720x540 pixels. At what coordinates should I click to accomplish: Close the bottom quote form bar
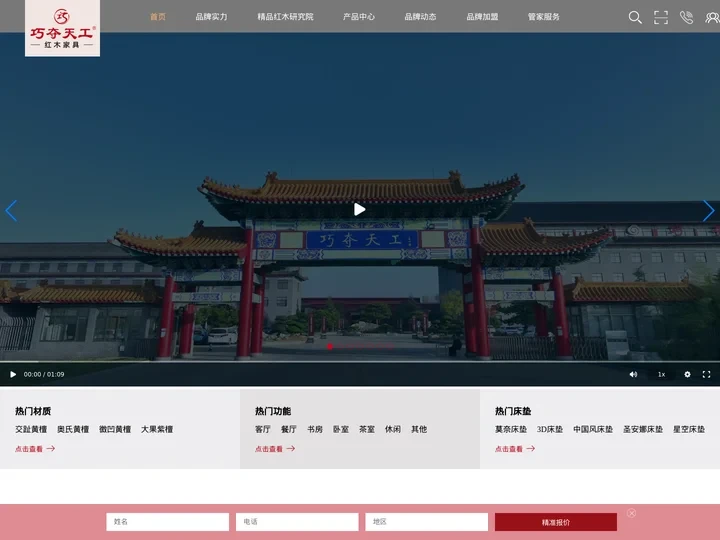(631, 513)
